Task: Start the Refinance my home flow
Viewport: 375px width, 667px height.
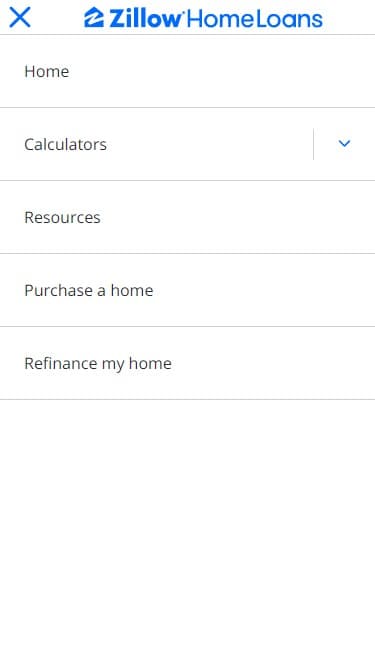Action: click(x=188, y=364)
